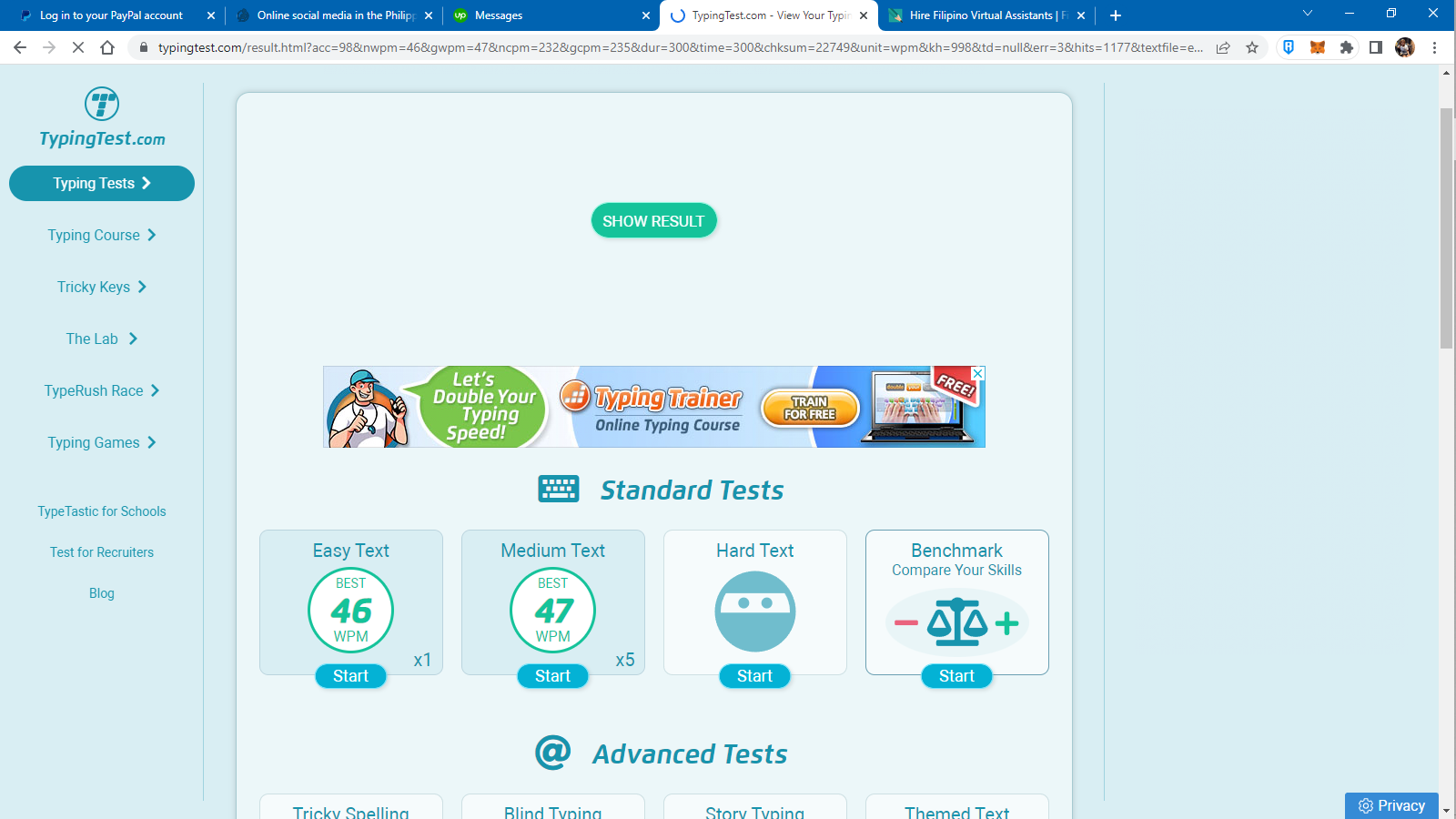Open the Extensions puzzle menu
Image resolution: width=1456 pixels, height=819 pixels.
[x=1347, y=47]
